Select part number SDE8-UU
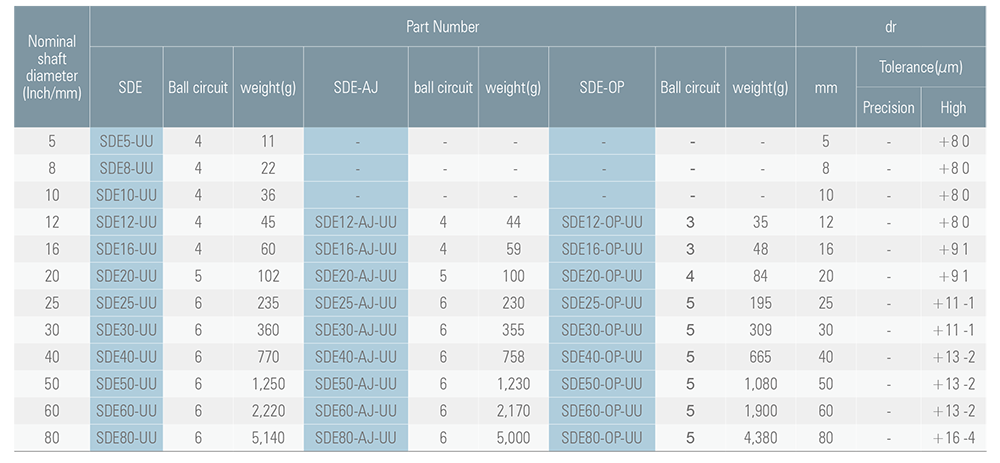 tap(125, 168)
